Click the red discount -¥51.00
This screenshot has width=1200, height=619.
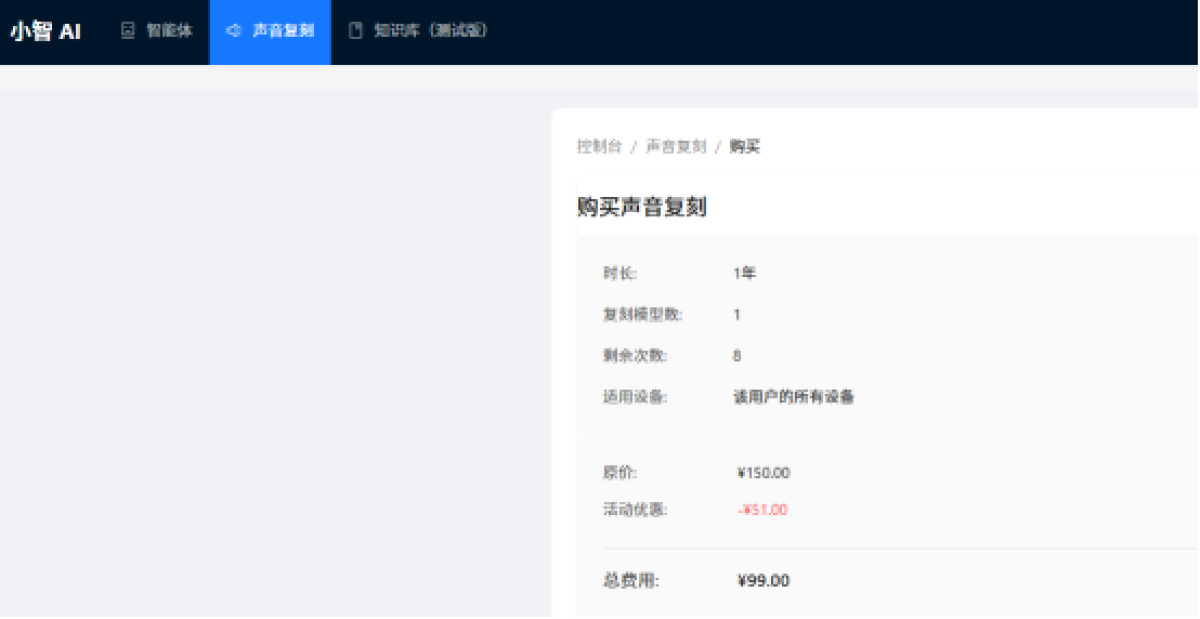(763, 510)
